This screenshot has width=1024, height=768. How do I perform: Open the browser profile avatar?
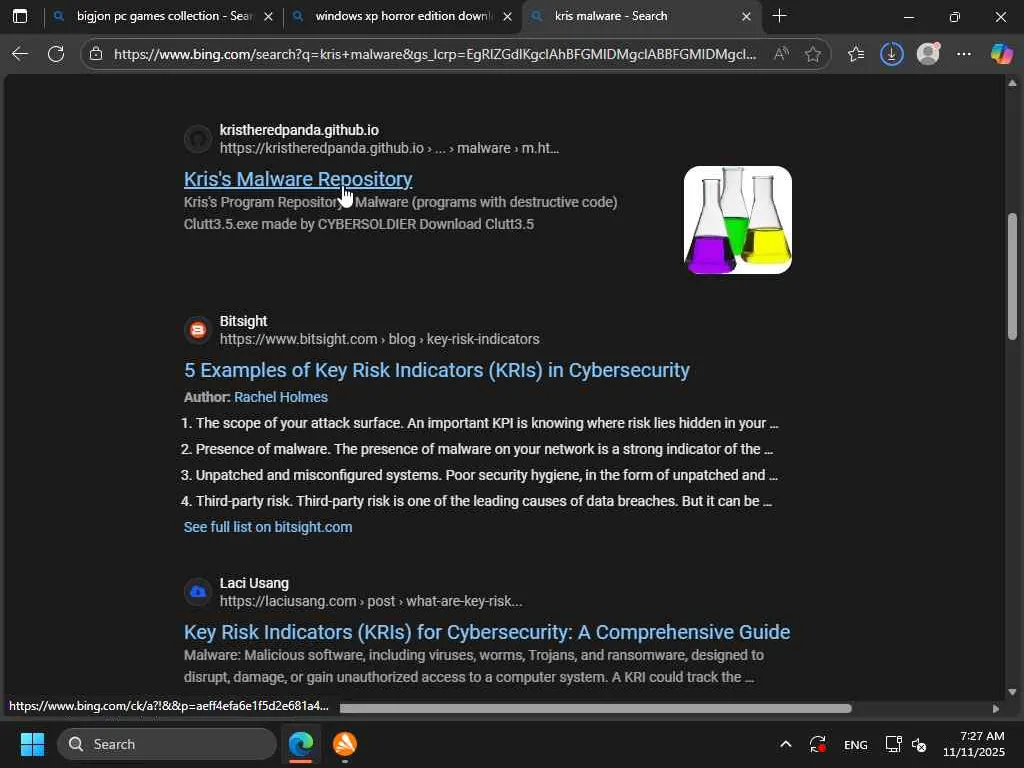click(928, 54)
